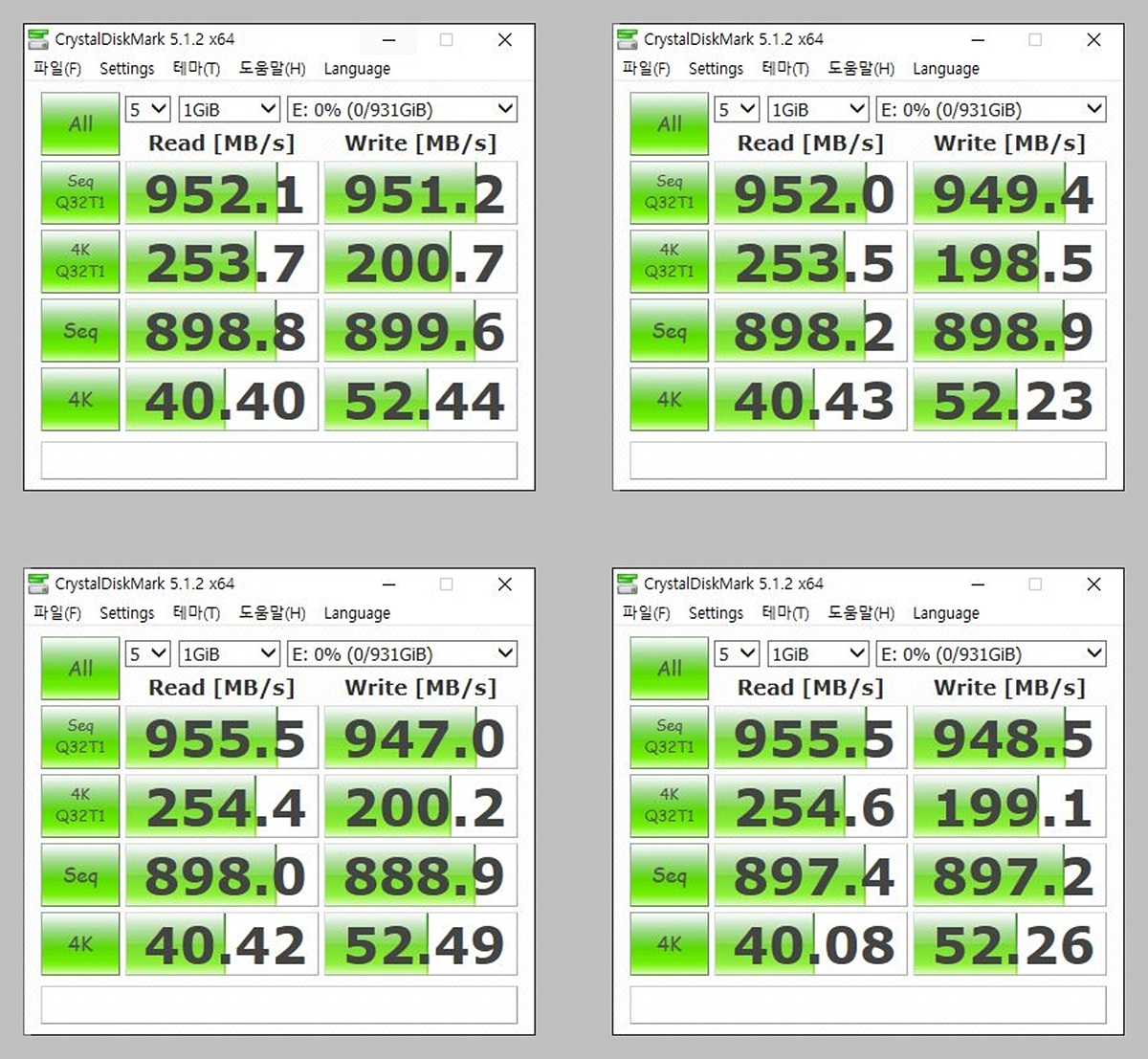Click the CrystalDiskMark app icon in top-left window
This screenshot has width=1148, height=1059.
tap(38, 39)
